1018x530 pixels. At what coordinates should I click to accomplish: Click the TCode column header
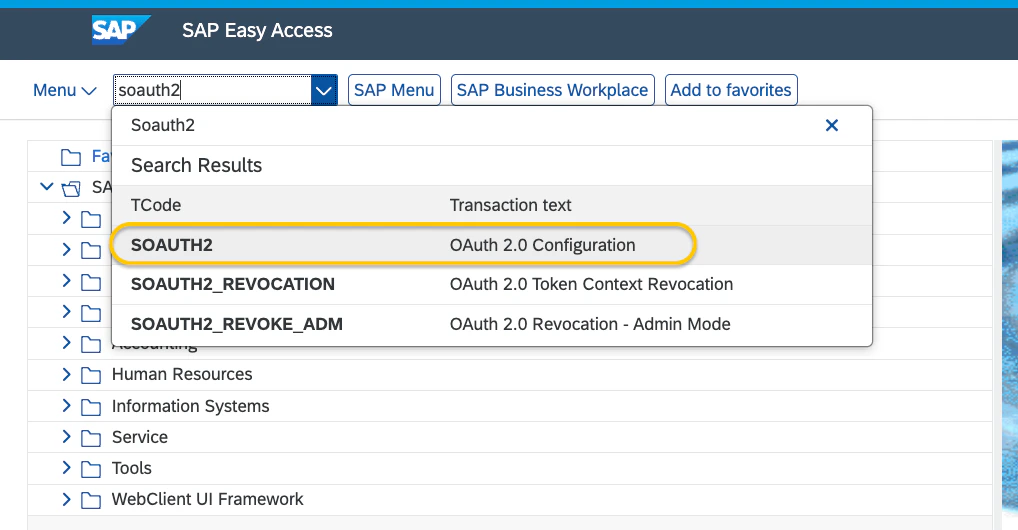(x=156, y=205)
